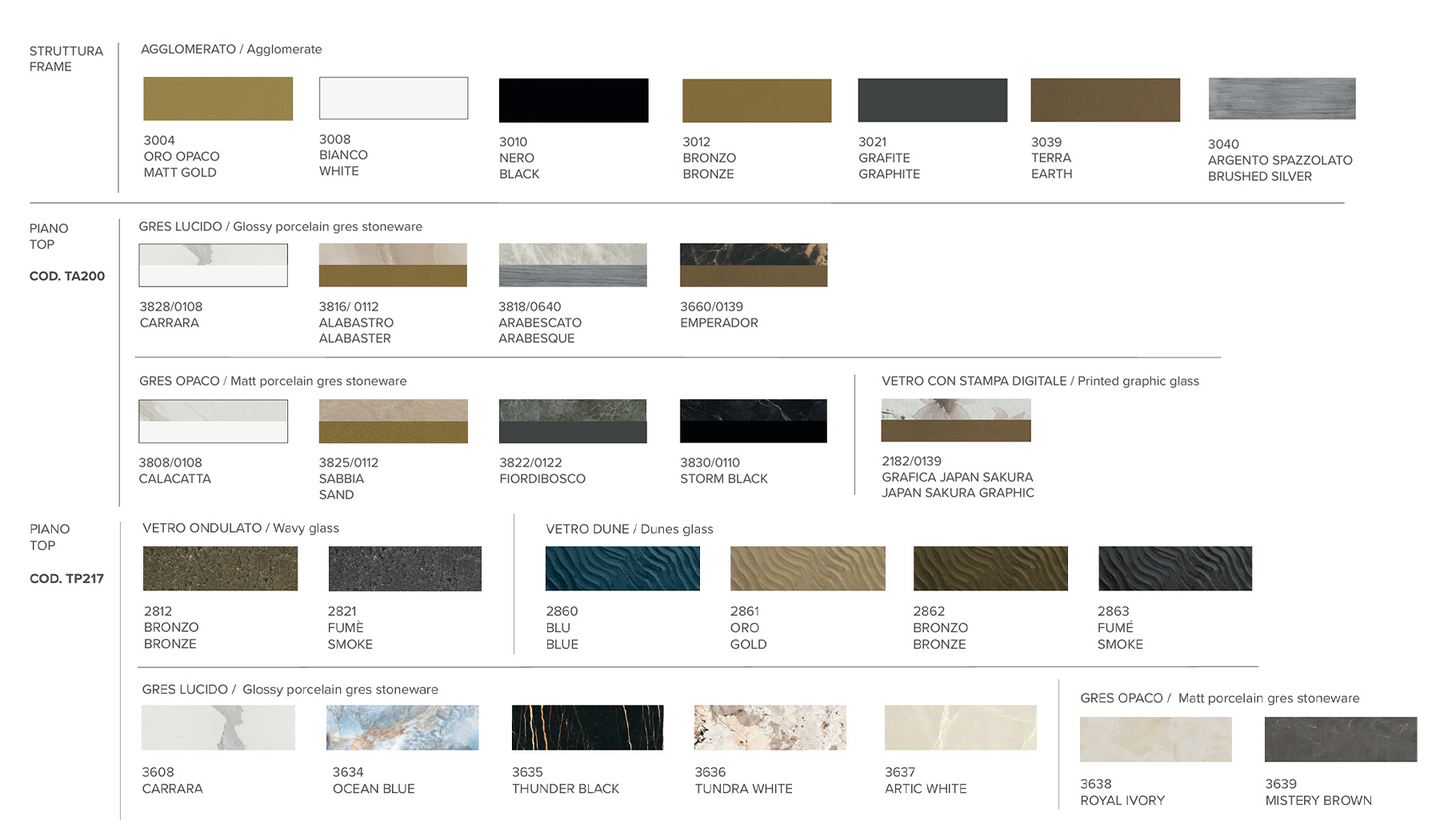Choose the 3636 Tundra White sample
1440x840 pixels.
[x=770, y=727]
